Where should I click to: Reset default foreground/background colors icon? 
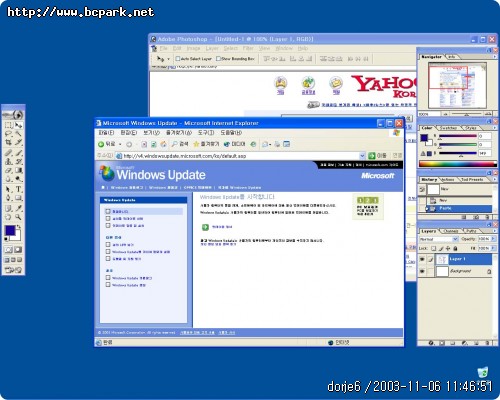click(x=6, y=239)
